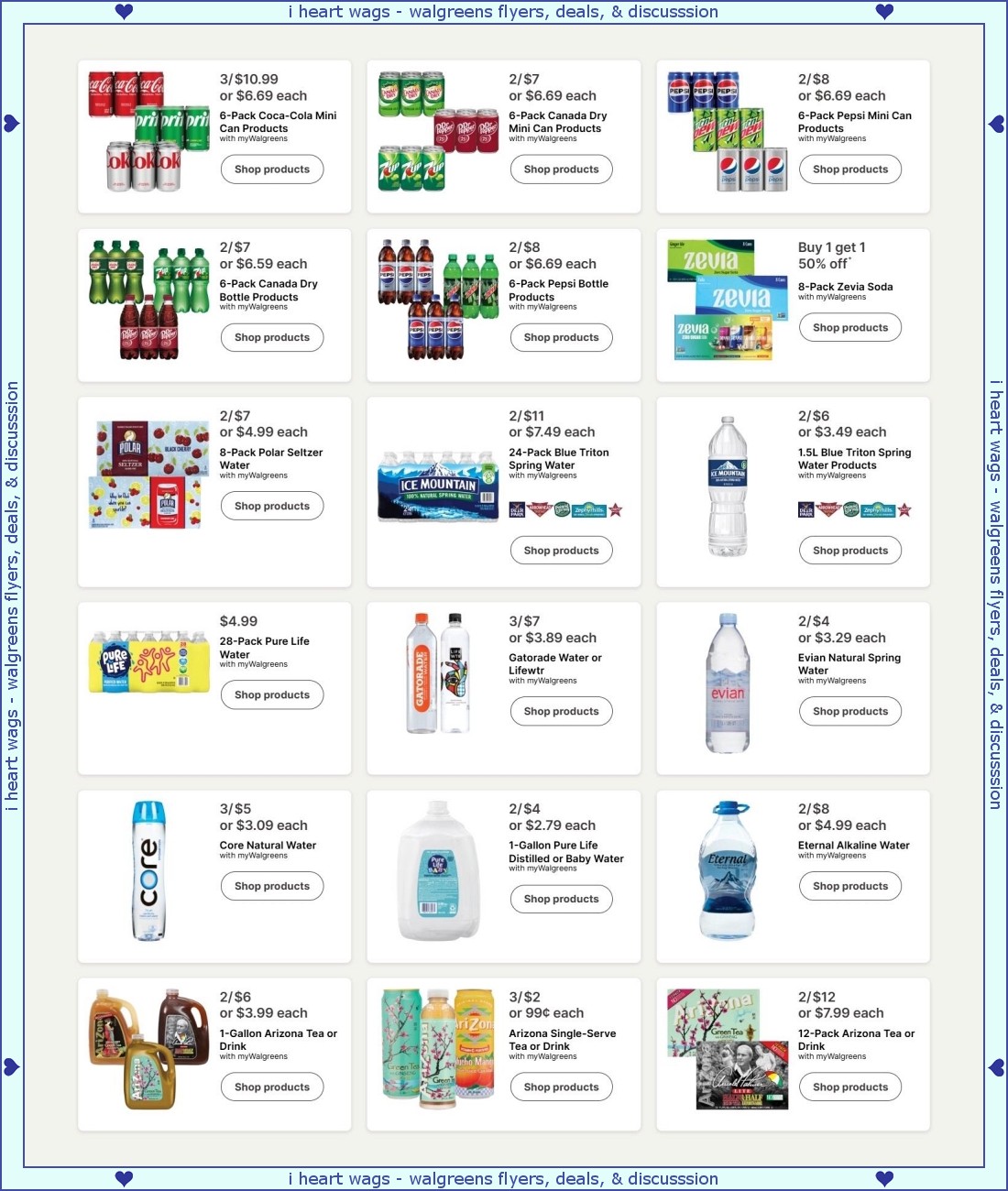The width and height of the screenshot is (1008, 1191).
Task: Click Shop products for 12-Pack Arizona Tea
Action: click(850, 1087)
